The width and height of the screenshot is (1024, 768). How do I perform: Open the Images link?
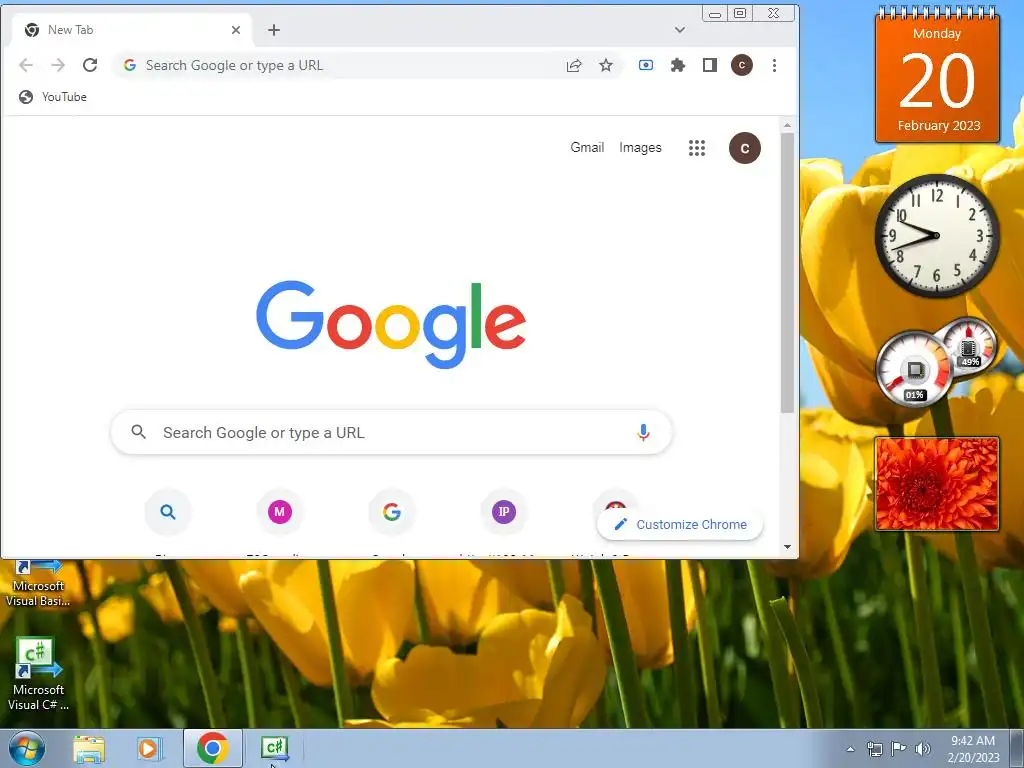(640, 148)
